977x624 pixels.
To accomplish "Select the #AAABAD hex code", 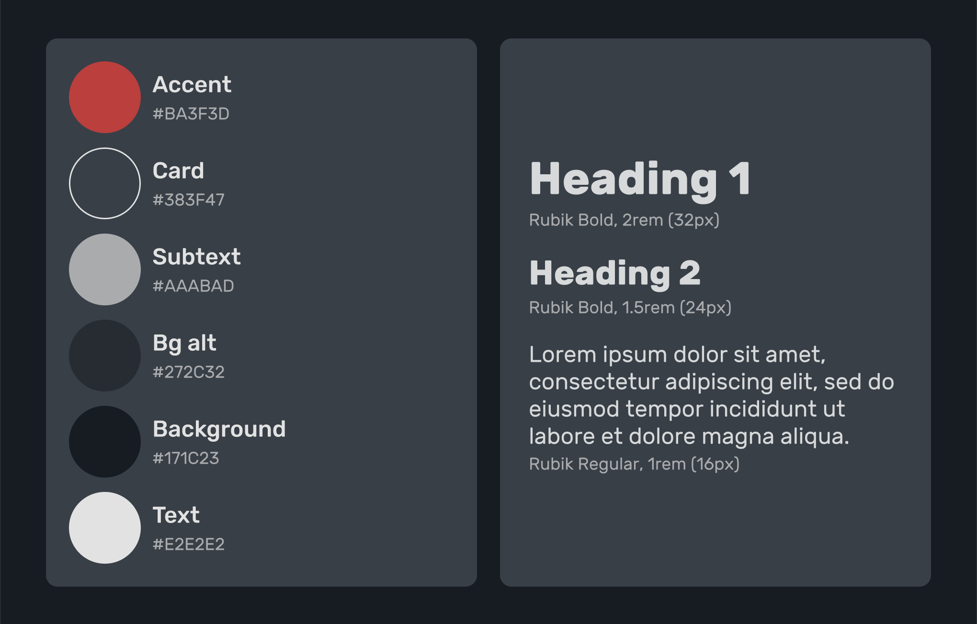I will [x=193, y=286].
